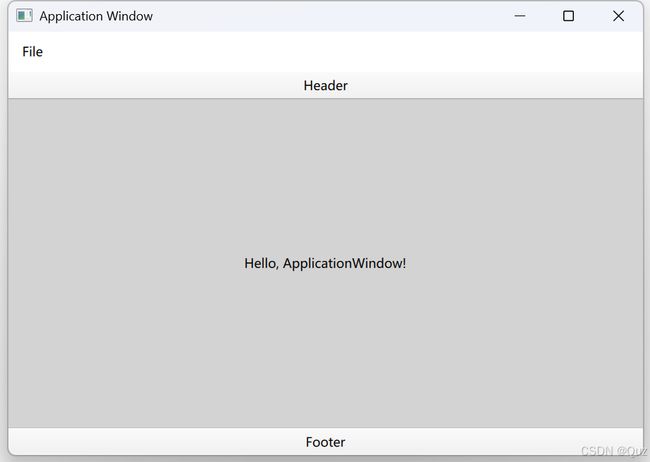Open the File menu
The width and height of the screenshot is (650, 462).
[x=32, y=52]
